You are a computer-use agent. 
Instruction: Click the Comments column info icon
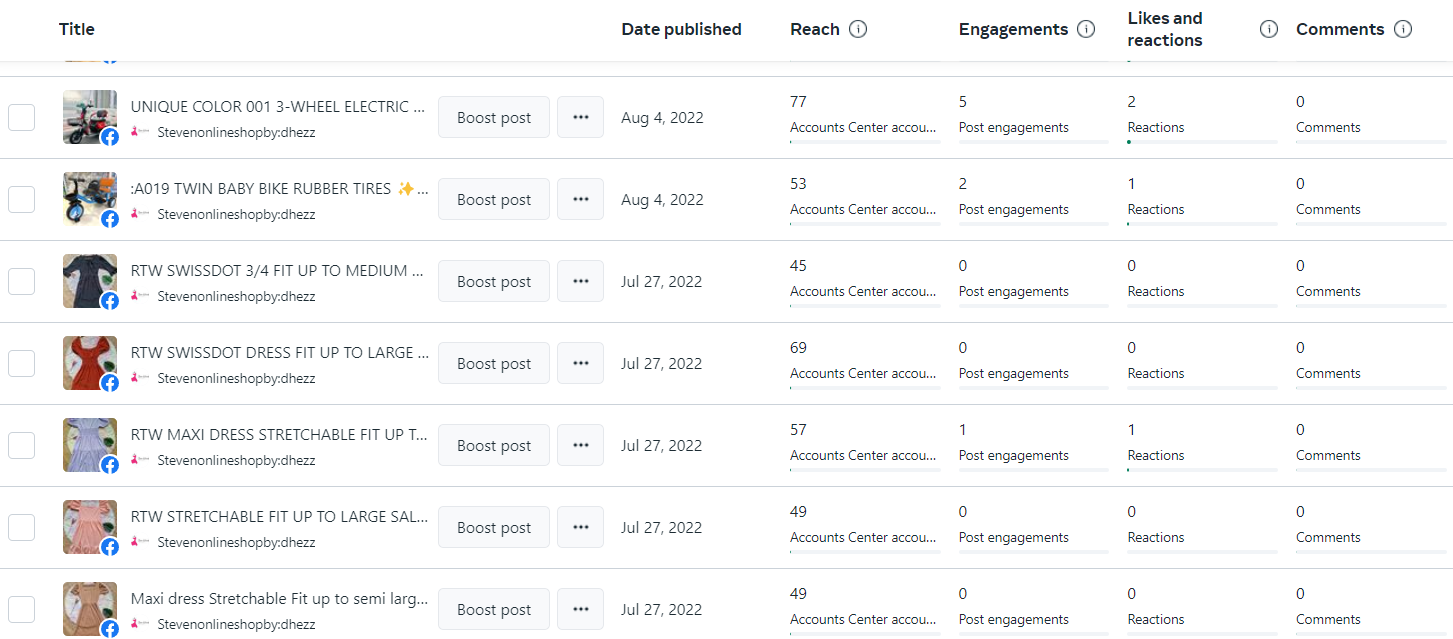1403,29
